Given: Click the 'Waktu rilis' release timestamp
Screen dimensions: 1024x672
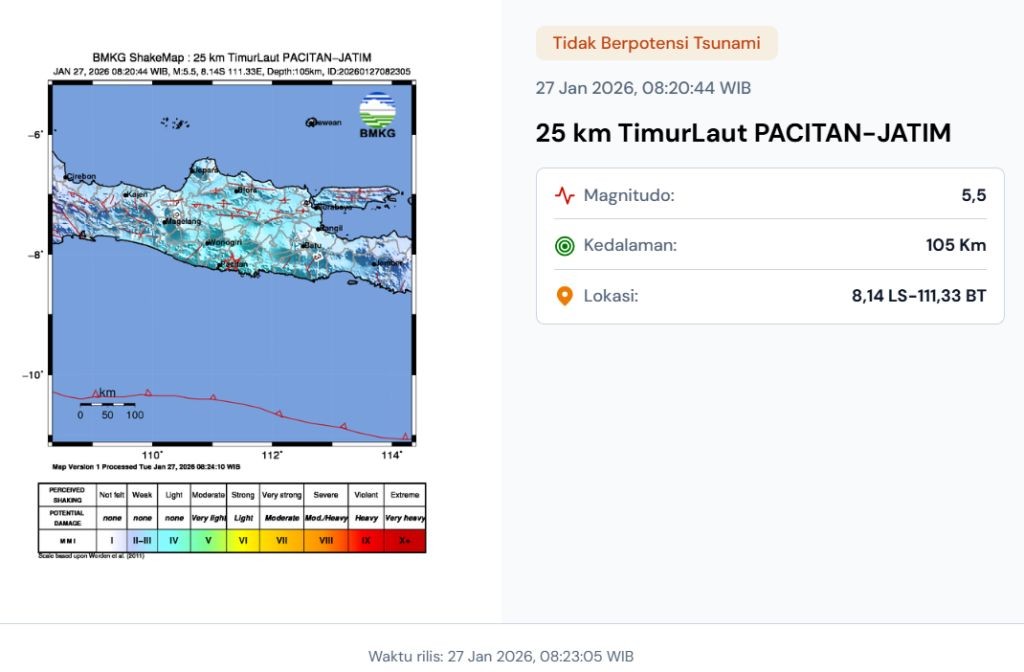Looking at the screenshot, I should 501,656.
